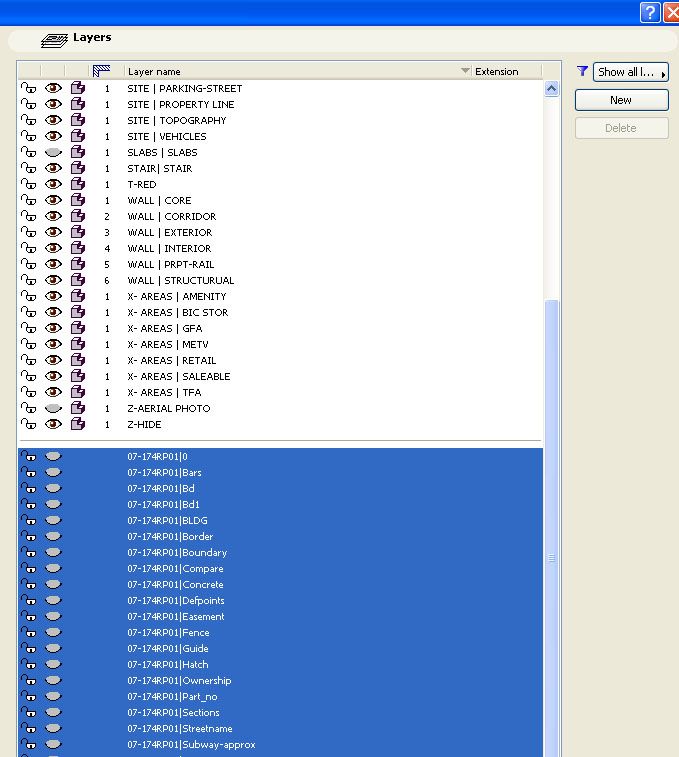Select the STAIR| STAIR layer name
The image size is (679, 757).
pyautogui.click(x=160, y=168)
